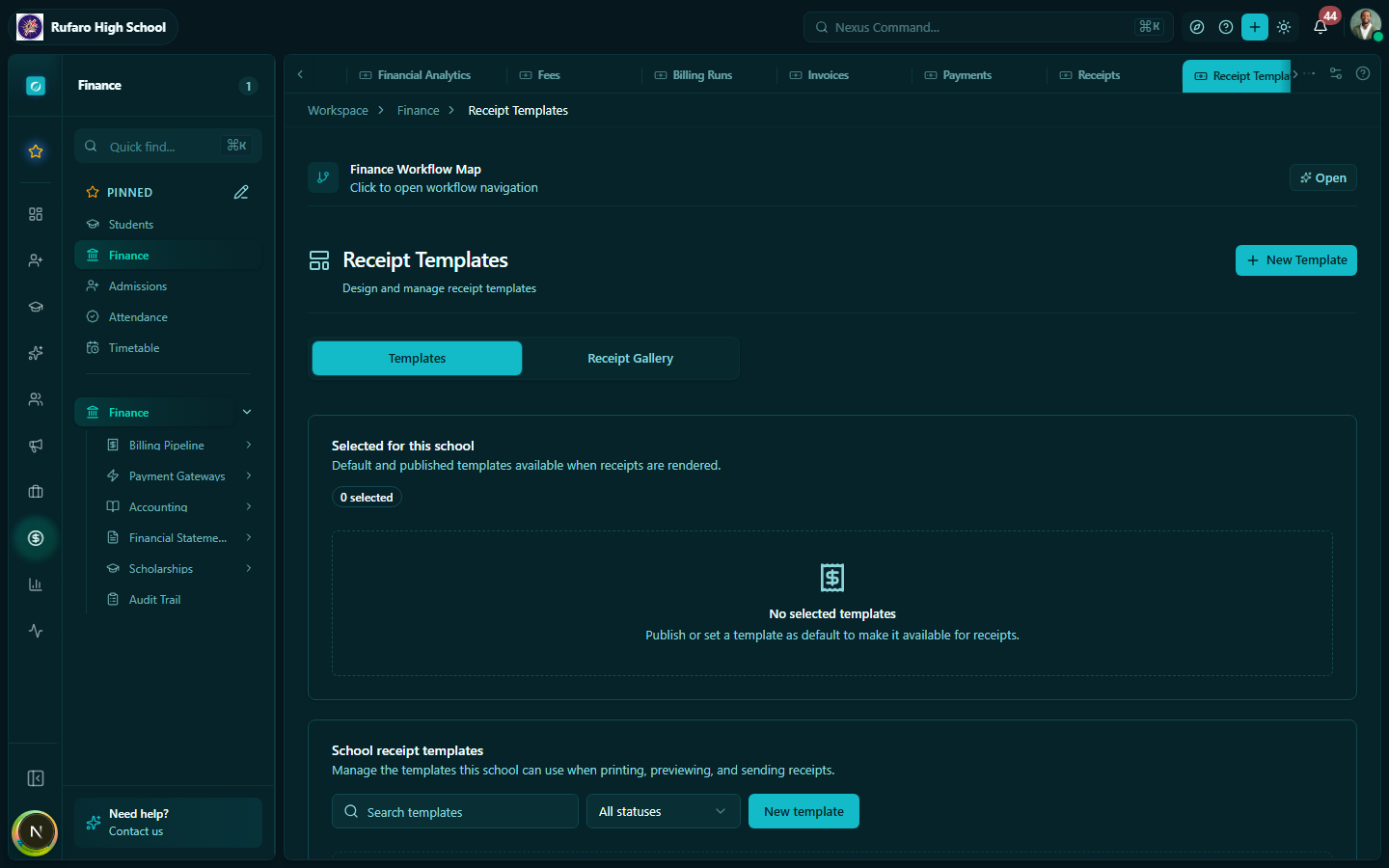Open the graduation cap rail icon
Screen dimensions: 1389x868
(x=36, y=307)
